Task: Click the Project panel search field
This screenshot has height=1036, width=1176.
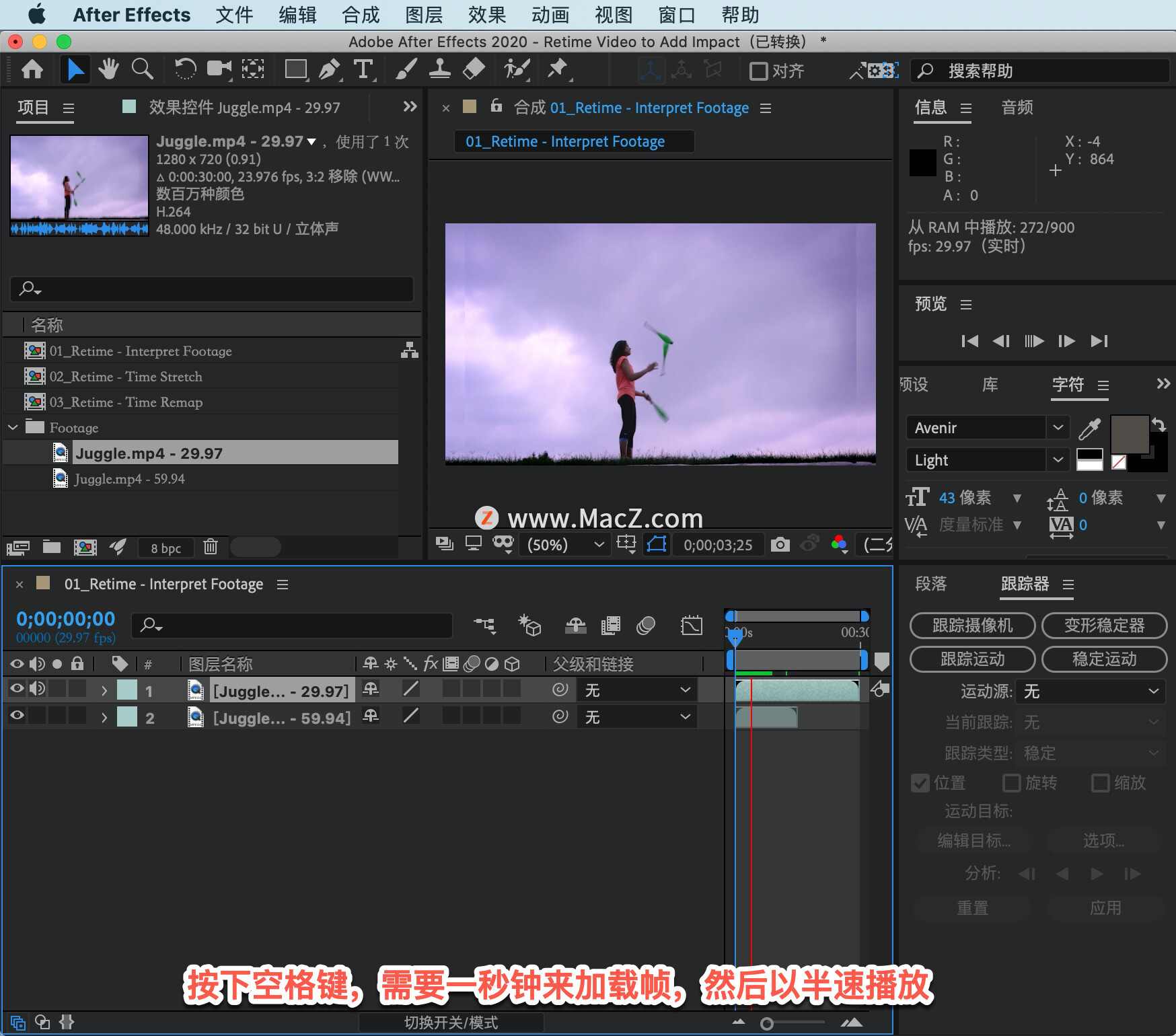Action: [x=212, y=289]
